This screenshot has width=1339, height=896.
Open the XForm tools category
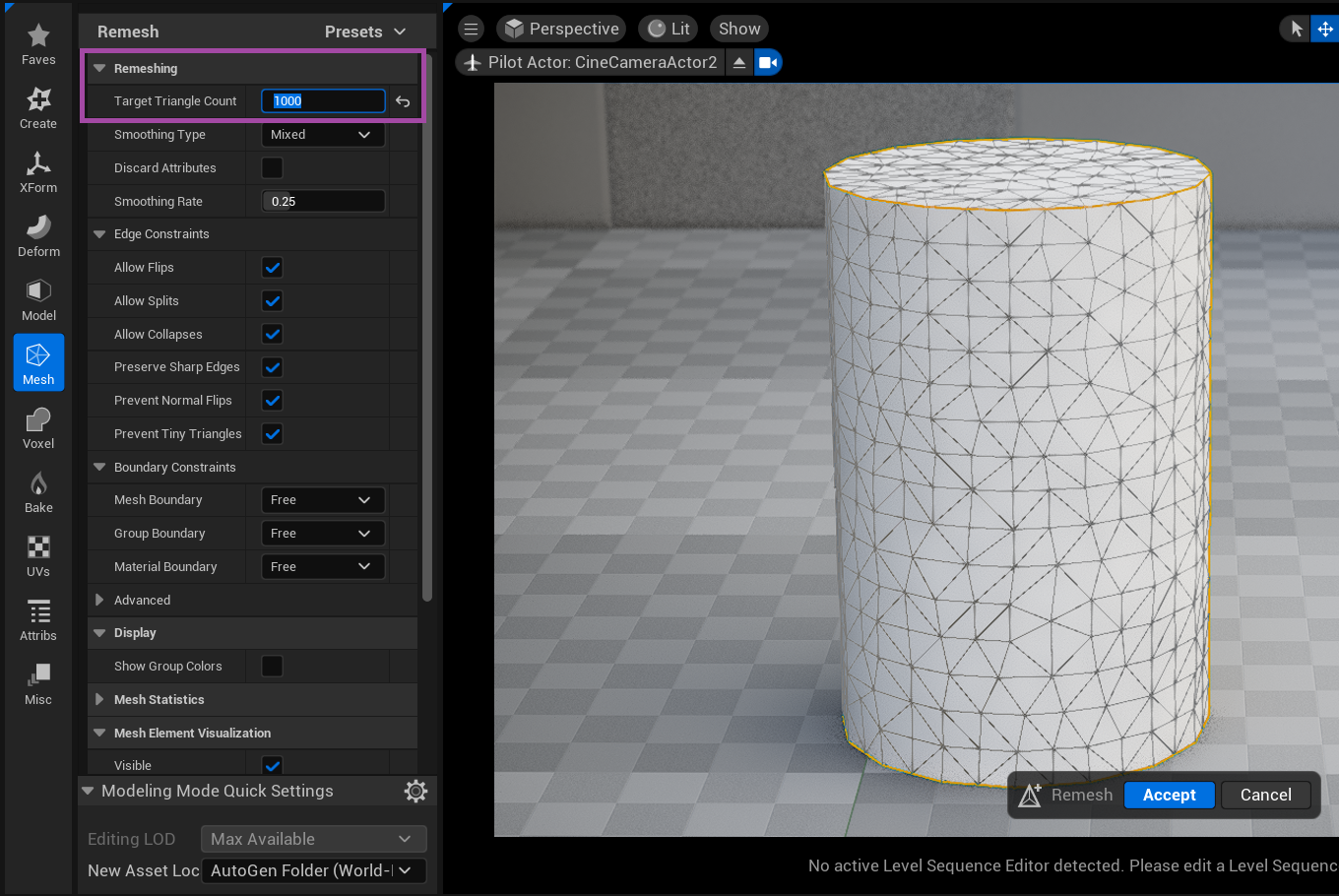click(38, 170)
